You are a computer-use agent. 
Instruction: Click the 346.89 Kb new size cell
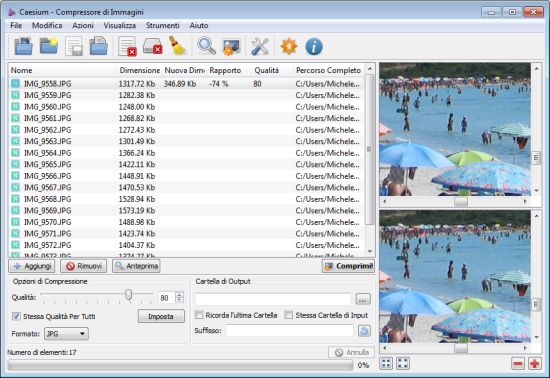tap(180, 83)
